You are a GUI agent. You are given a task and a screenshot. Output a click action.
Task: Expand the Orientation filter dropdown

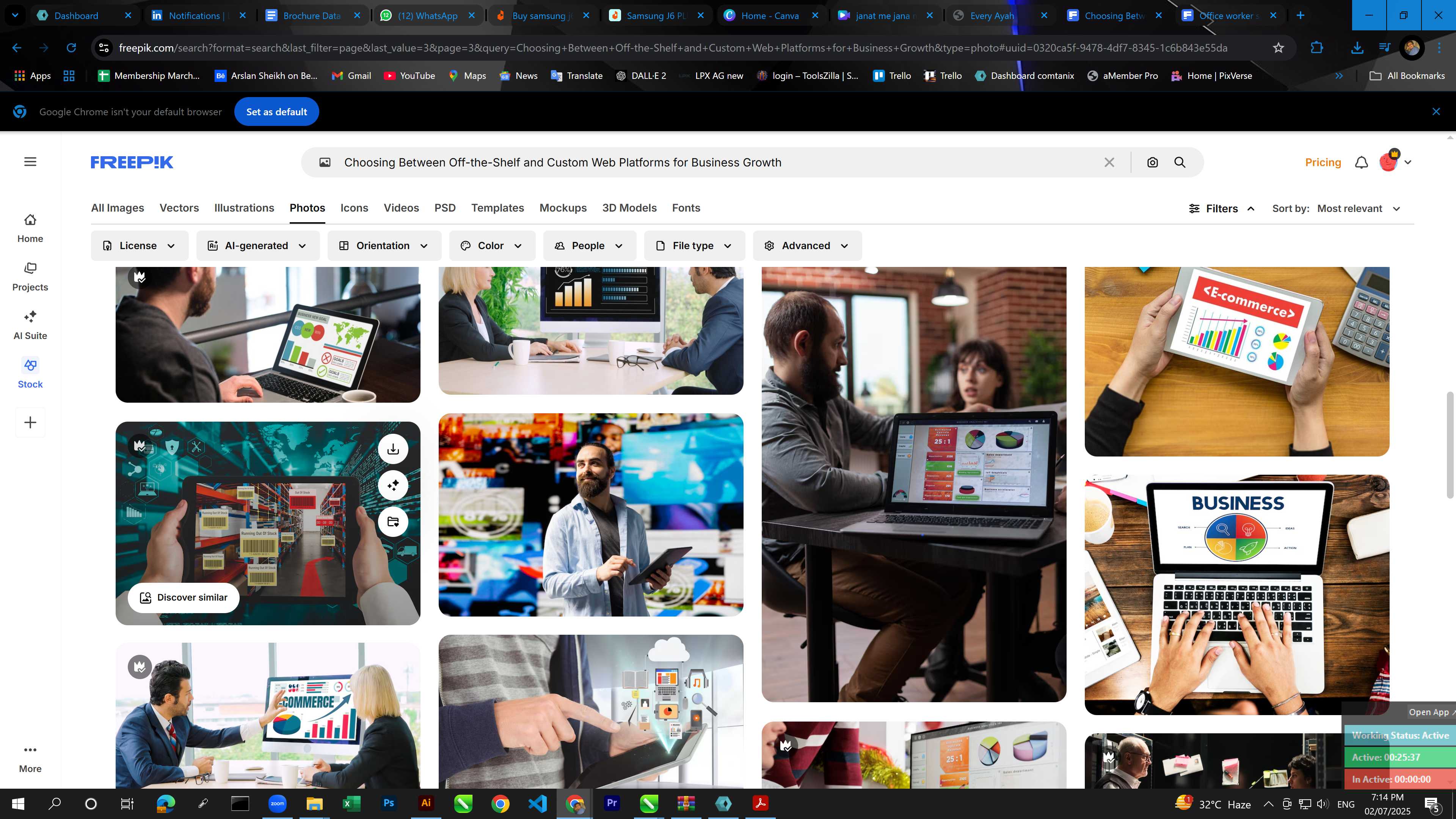coord(384,245)
